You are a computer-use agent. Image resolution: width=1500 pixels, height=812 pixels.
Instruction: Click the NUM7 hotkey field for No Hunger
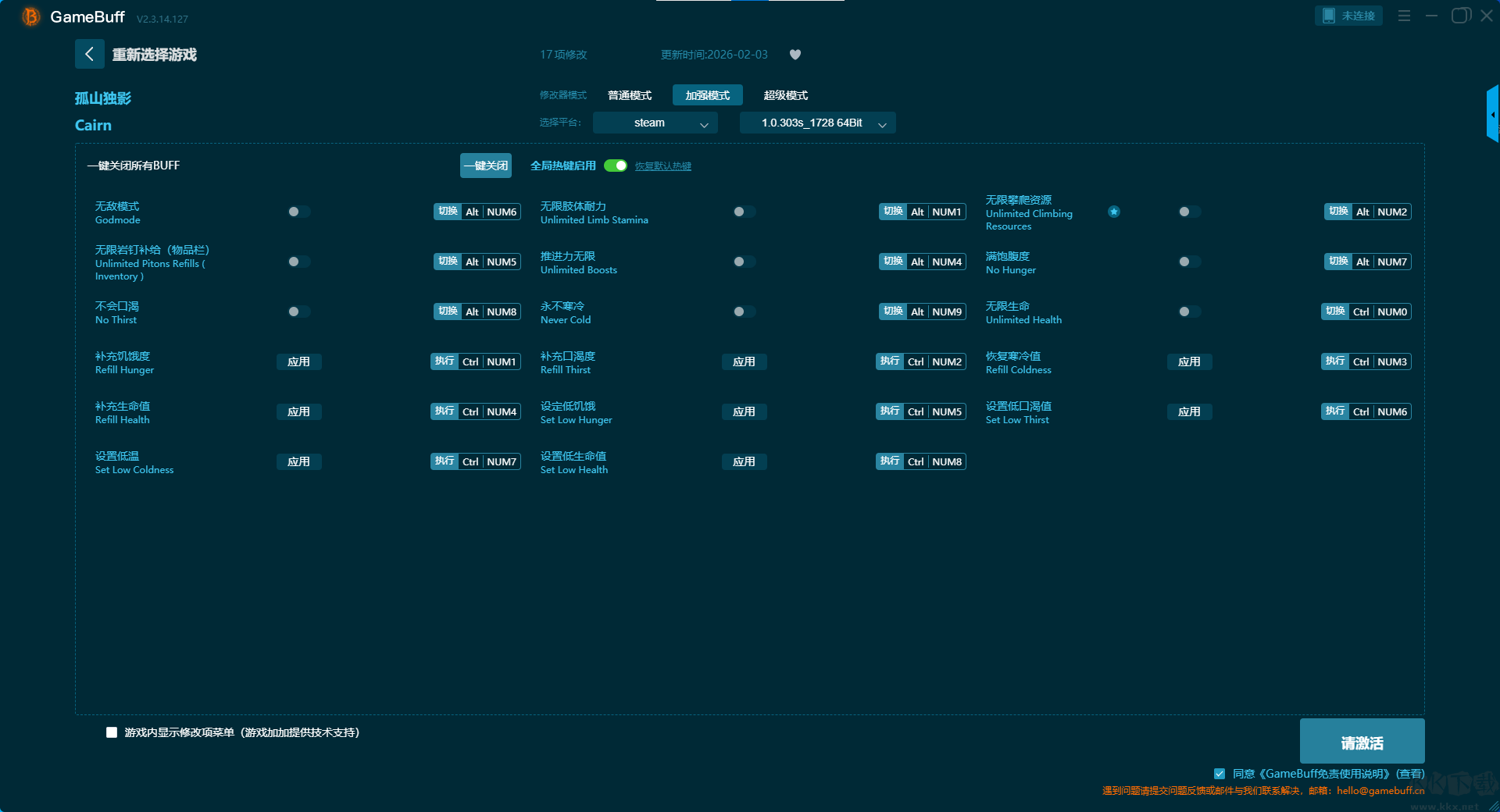1391,262
